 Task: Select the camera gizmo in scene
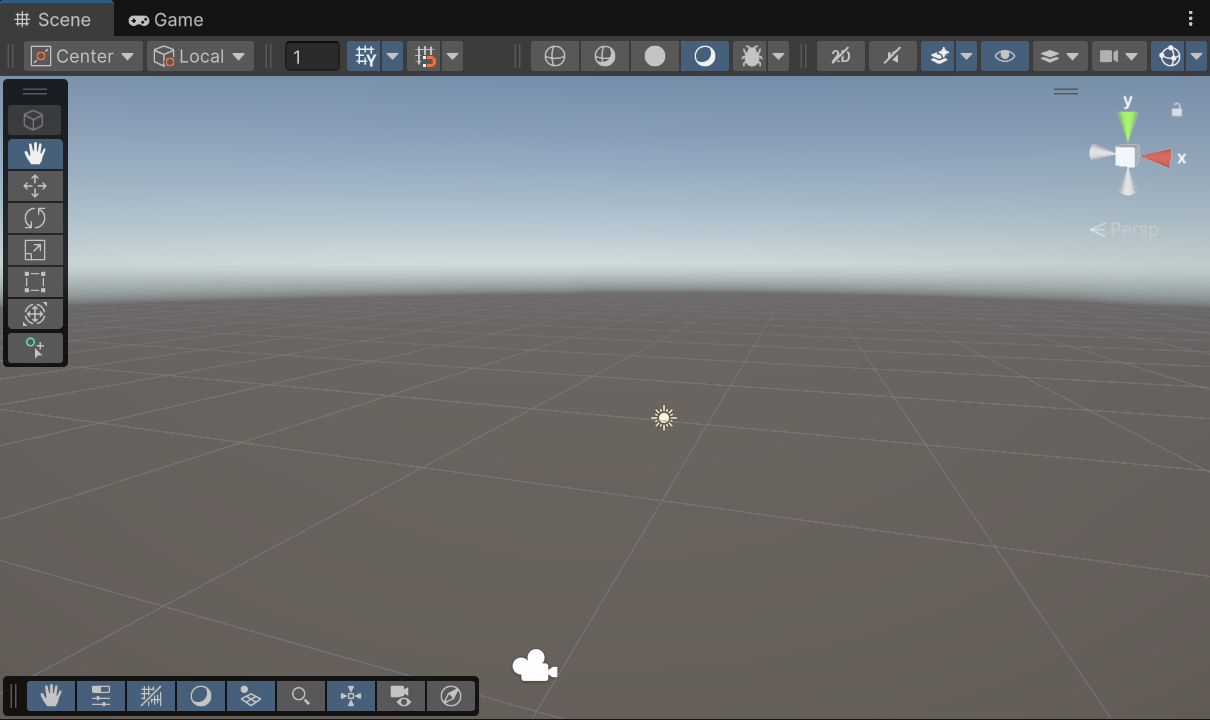[534, 665]
